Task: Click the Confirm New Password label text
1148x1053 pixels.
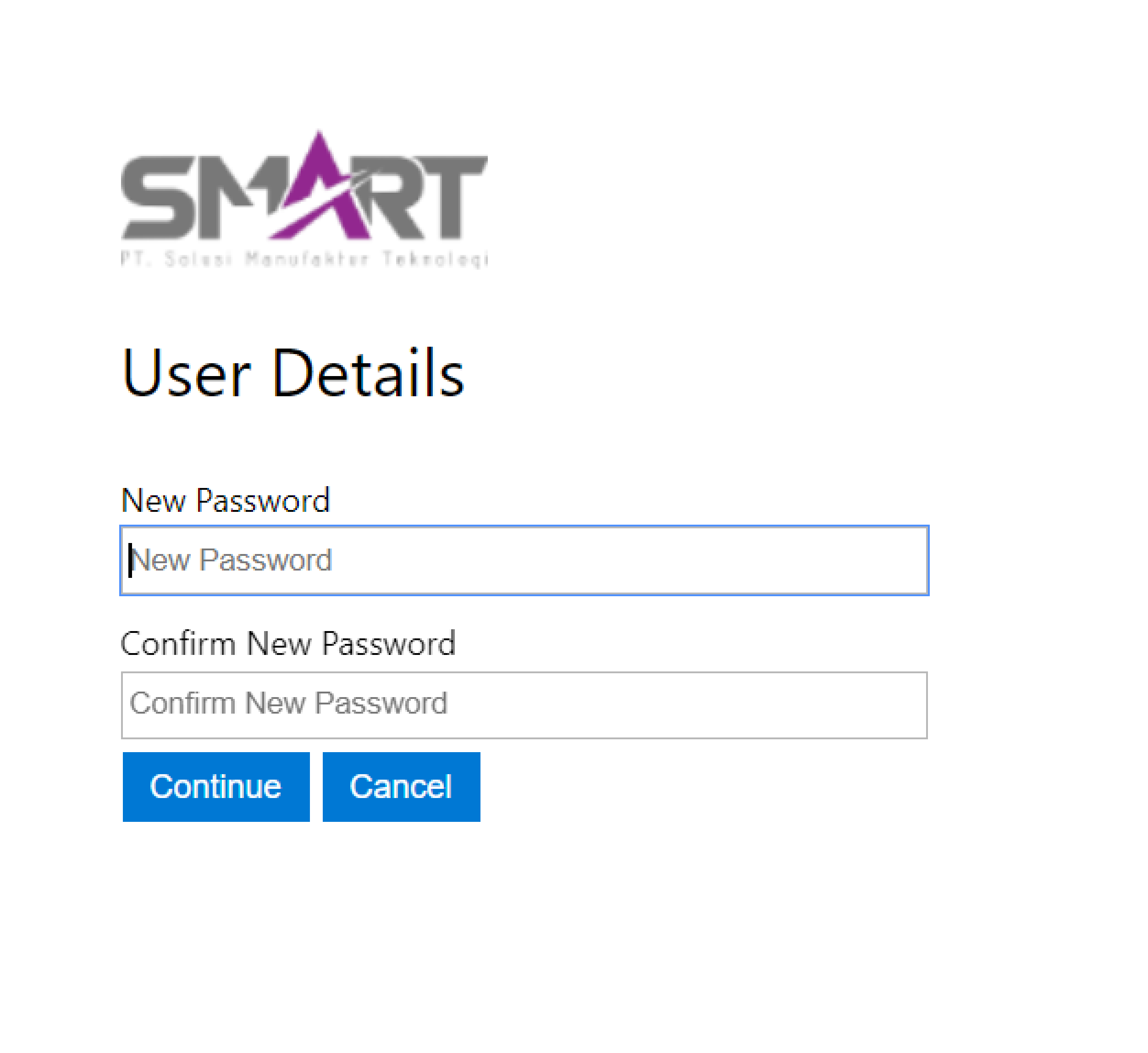Action: tap(288, 644)
